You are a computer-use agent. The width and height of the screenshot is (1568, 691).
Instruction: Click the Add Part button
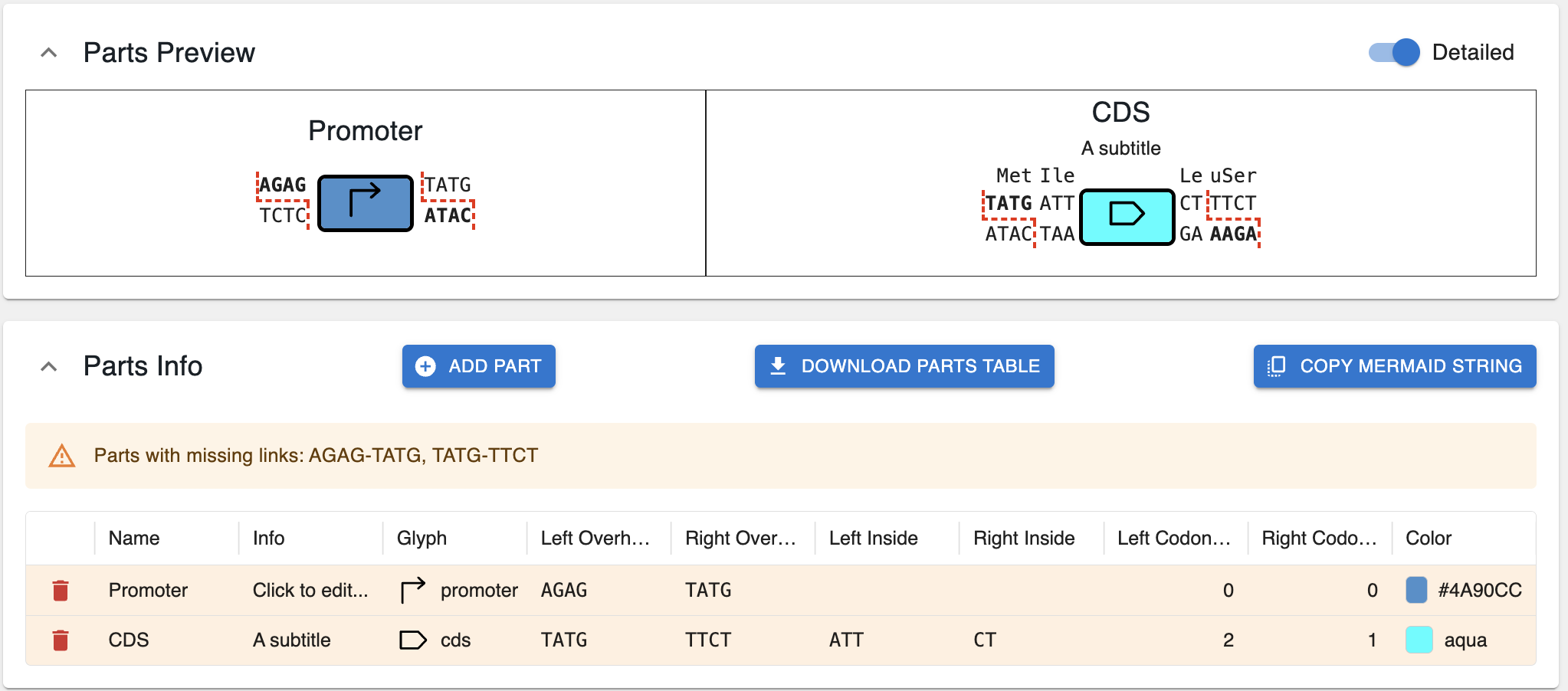tap(478, 366)
